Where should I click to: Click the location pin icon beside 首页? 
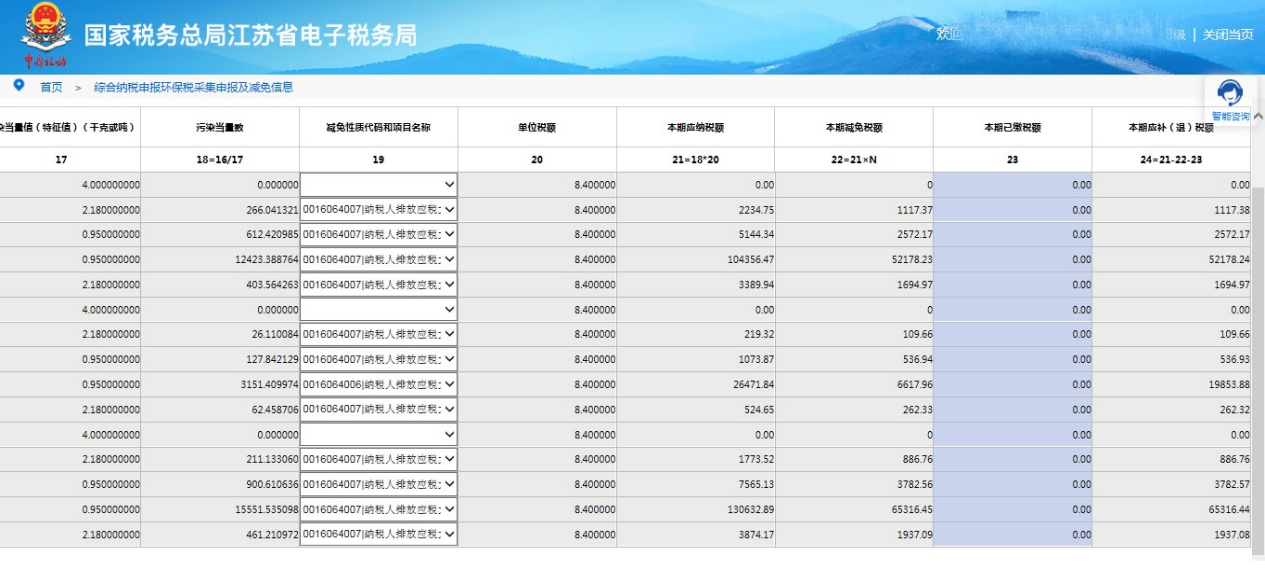tap(18, 86)
